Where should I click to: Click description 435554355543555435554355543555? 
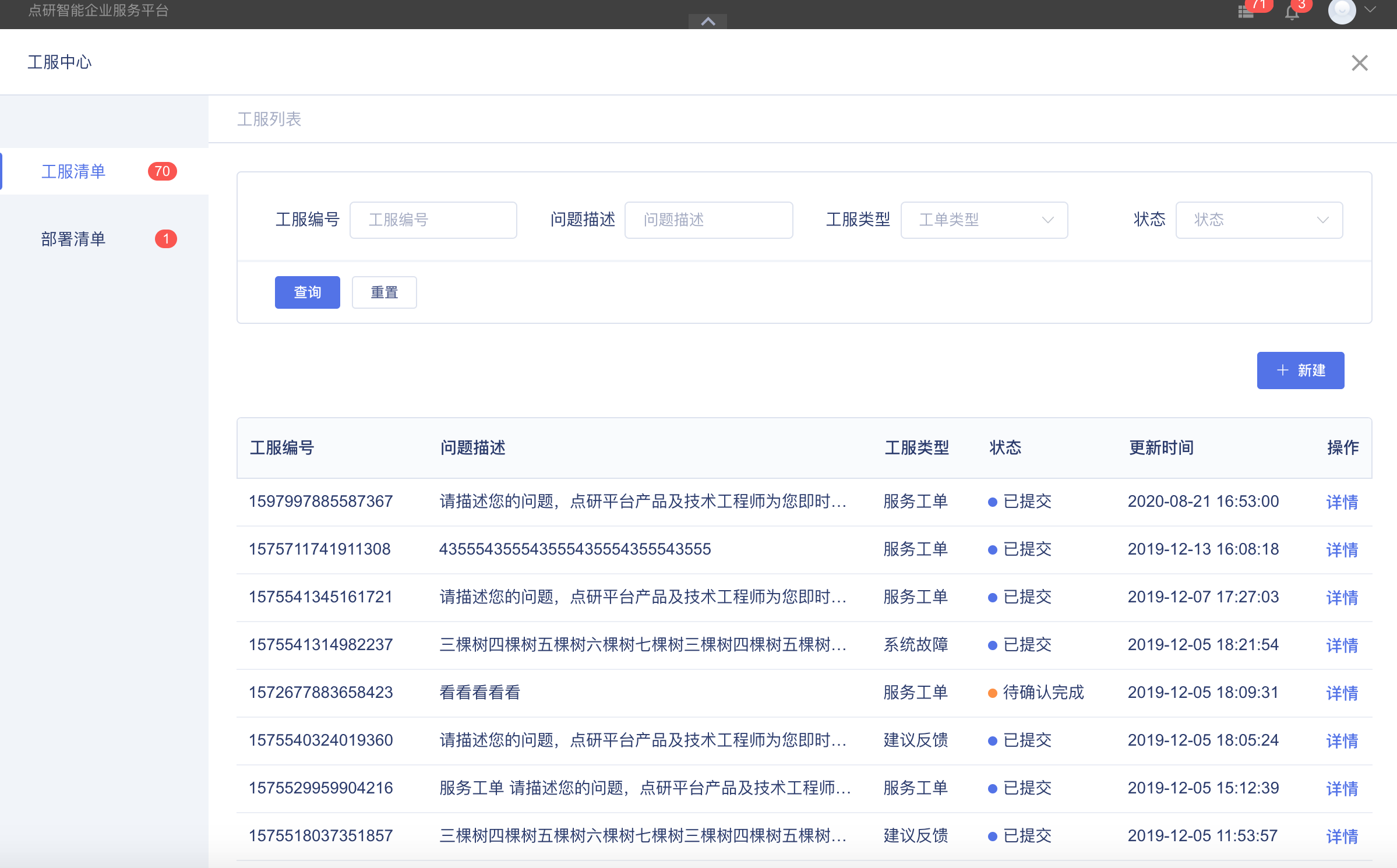click(x=575, y=549)
